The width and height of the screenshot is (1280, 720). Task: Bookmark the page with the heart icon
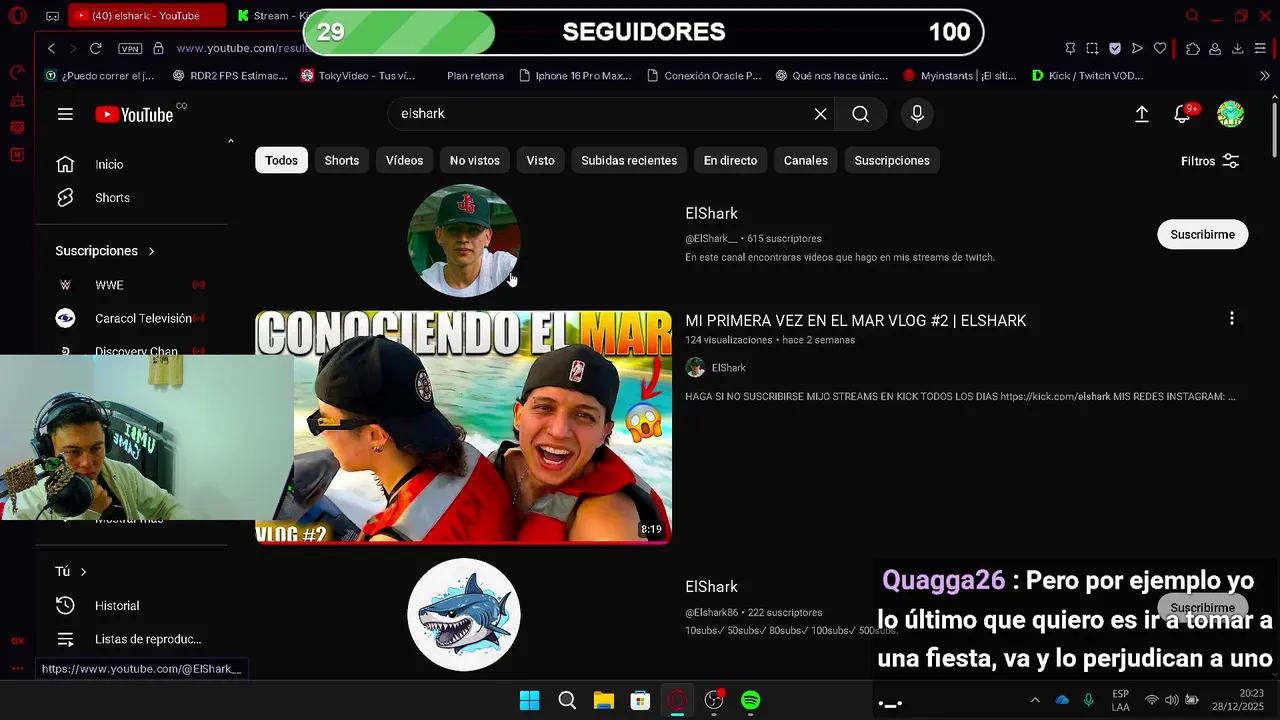1160,48
